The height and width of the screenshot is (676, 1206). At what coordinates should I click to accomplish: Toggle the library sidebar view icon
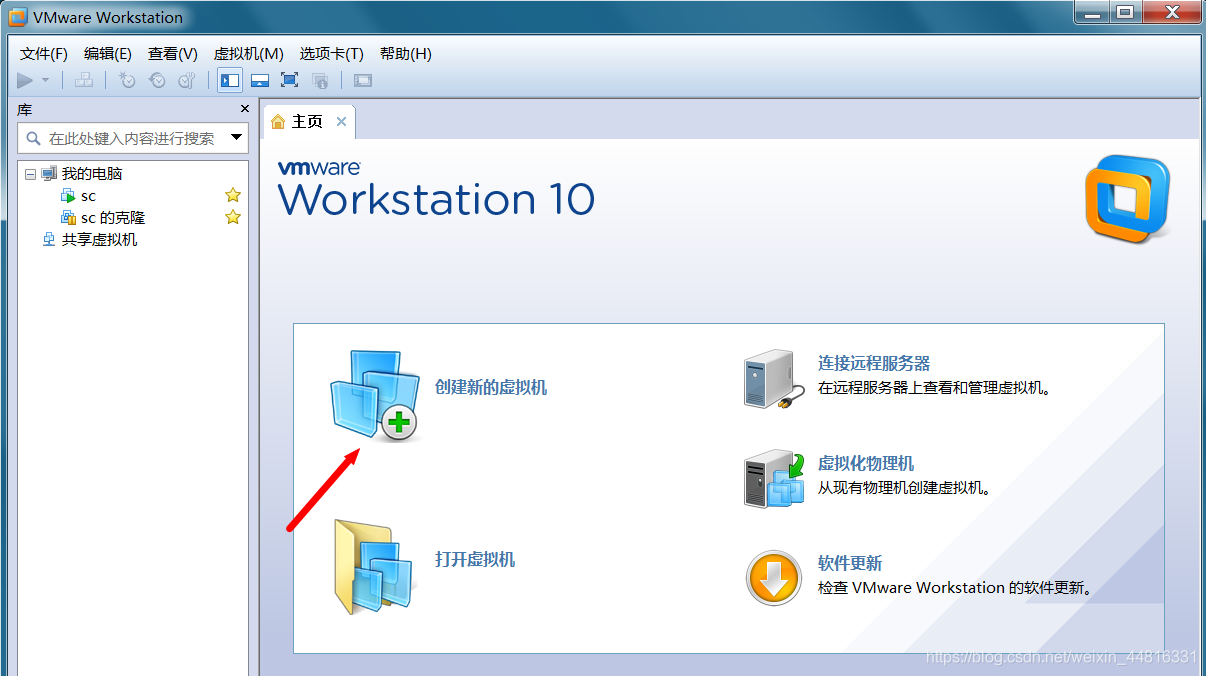[x=230, y=80]
